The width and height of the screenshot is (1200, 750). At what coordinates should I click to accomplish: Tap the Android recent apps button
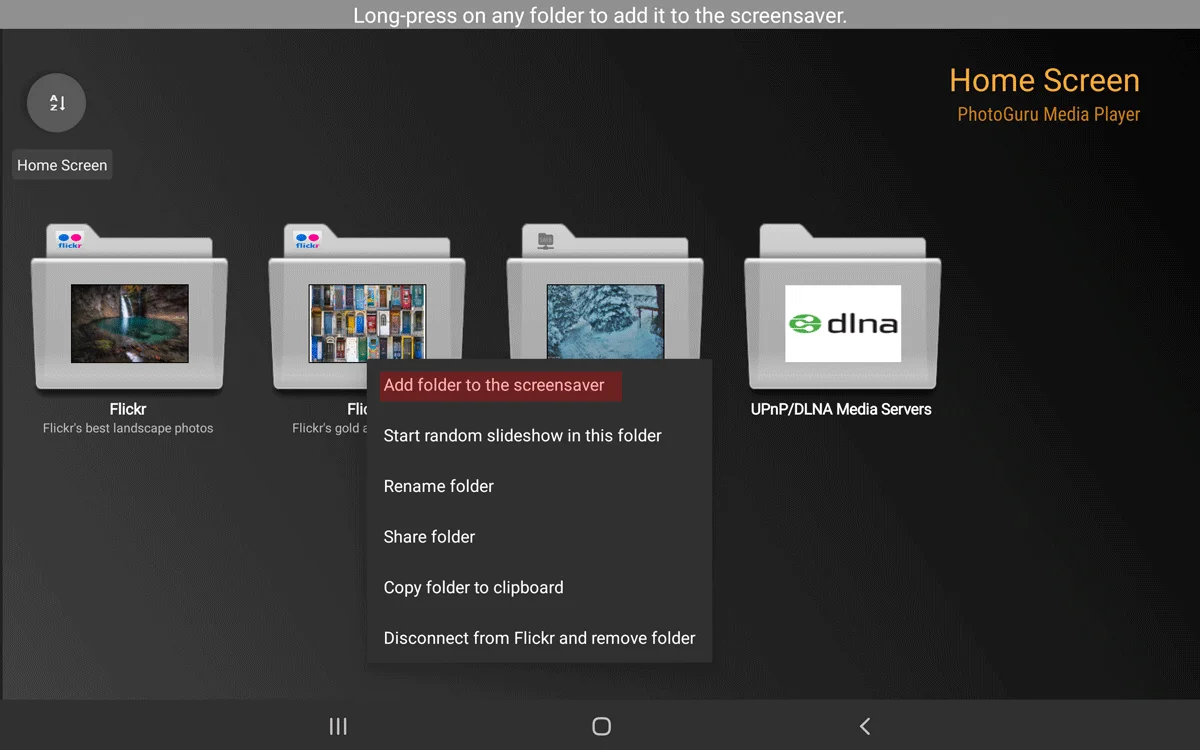tap(338, 727)
